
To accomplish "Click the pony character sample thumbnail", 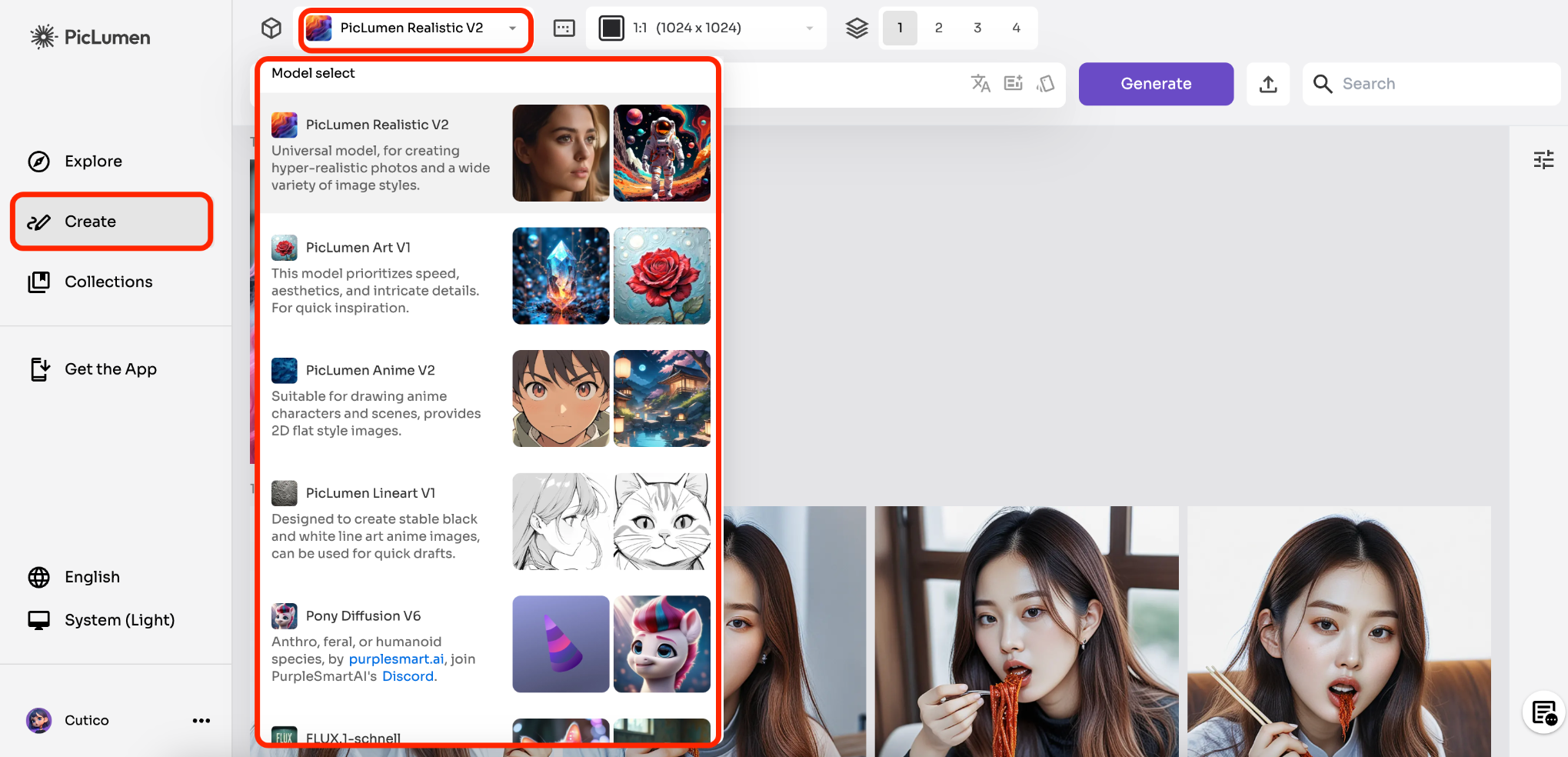I will point(662,644).
